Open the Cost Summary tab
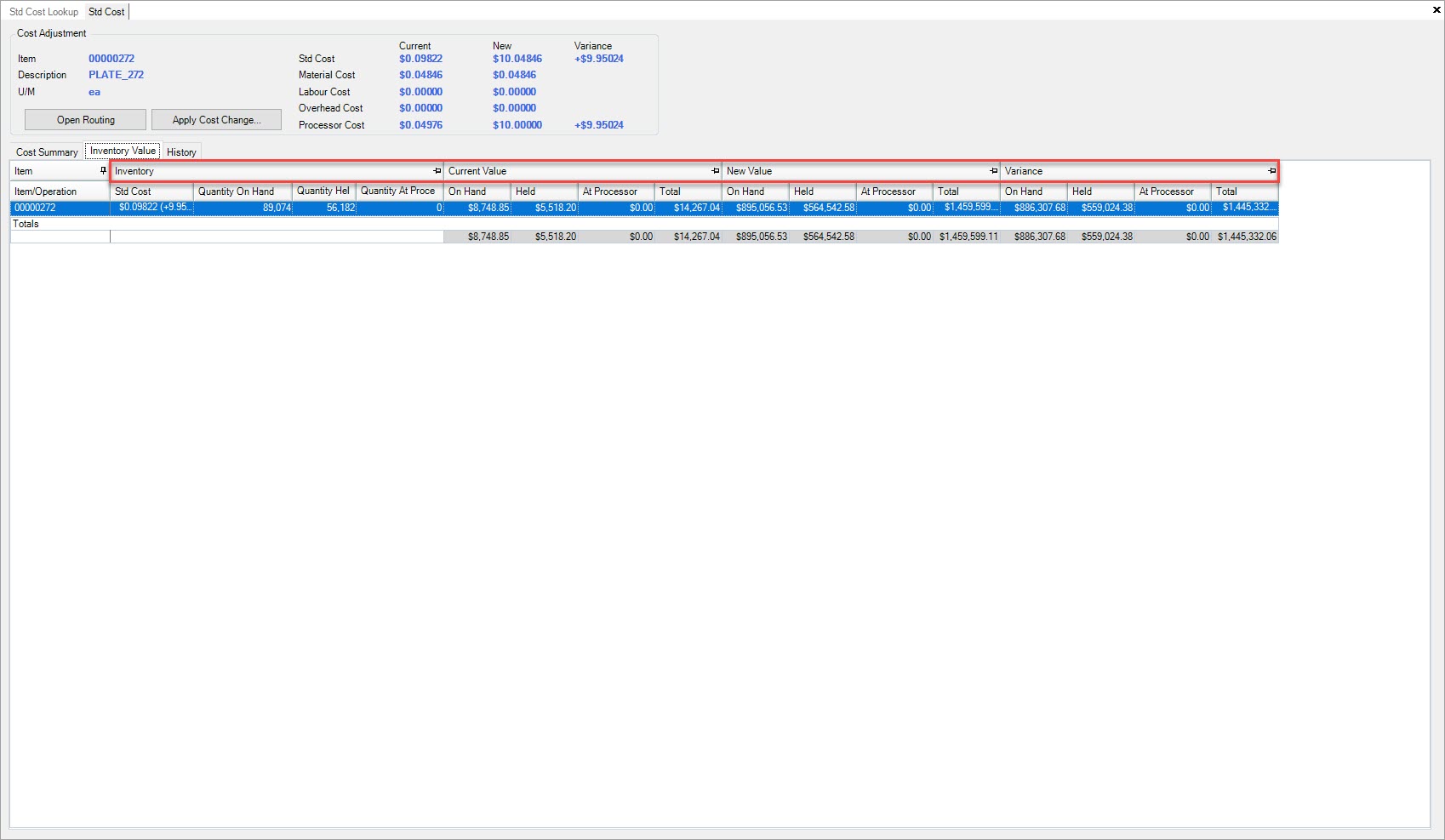The height and width of the screenshot is (840, 1445). pyautogui.click(x=47, y=152)
